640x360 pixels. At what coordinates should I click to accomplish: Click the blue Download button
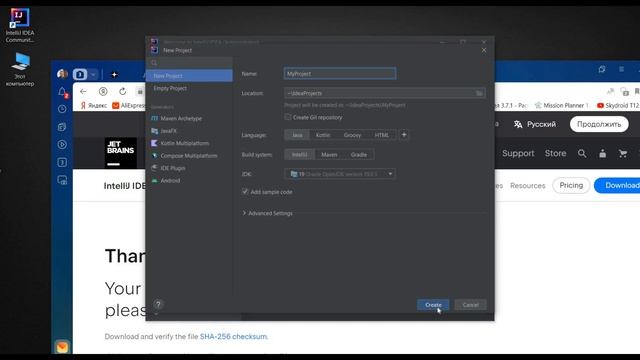point(618,185)
